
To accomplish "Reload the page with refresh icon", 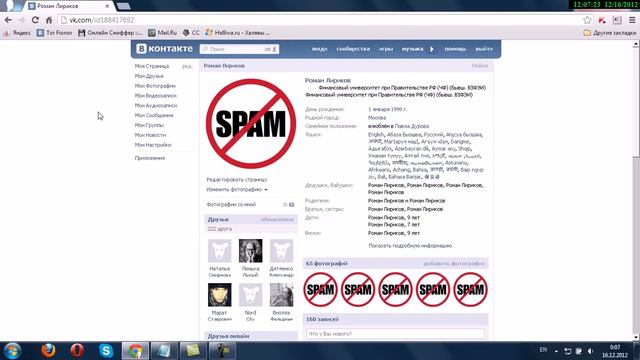I will click(35, 20).
